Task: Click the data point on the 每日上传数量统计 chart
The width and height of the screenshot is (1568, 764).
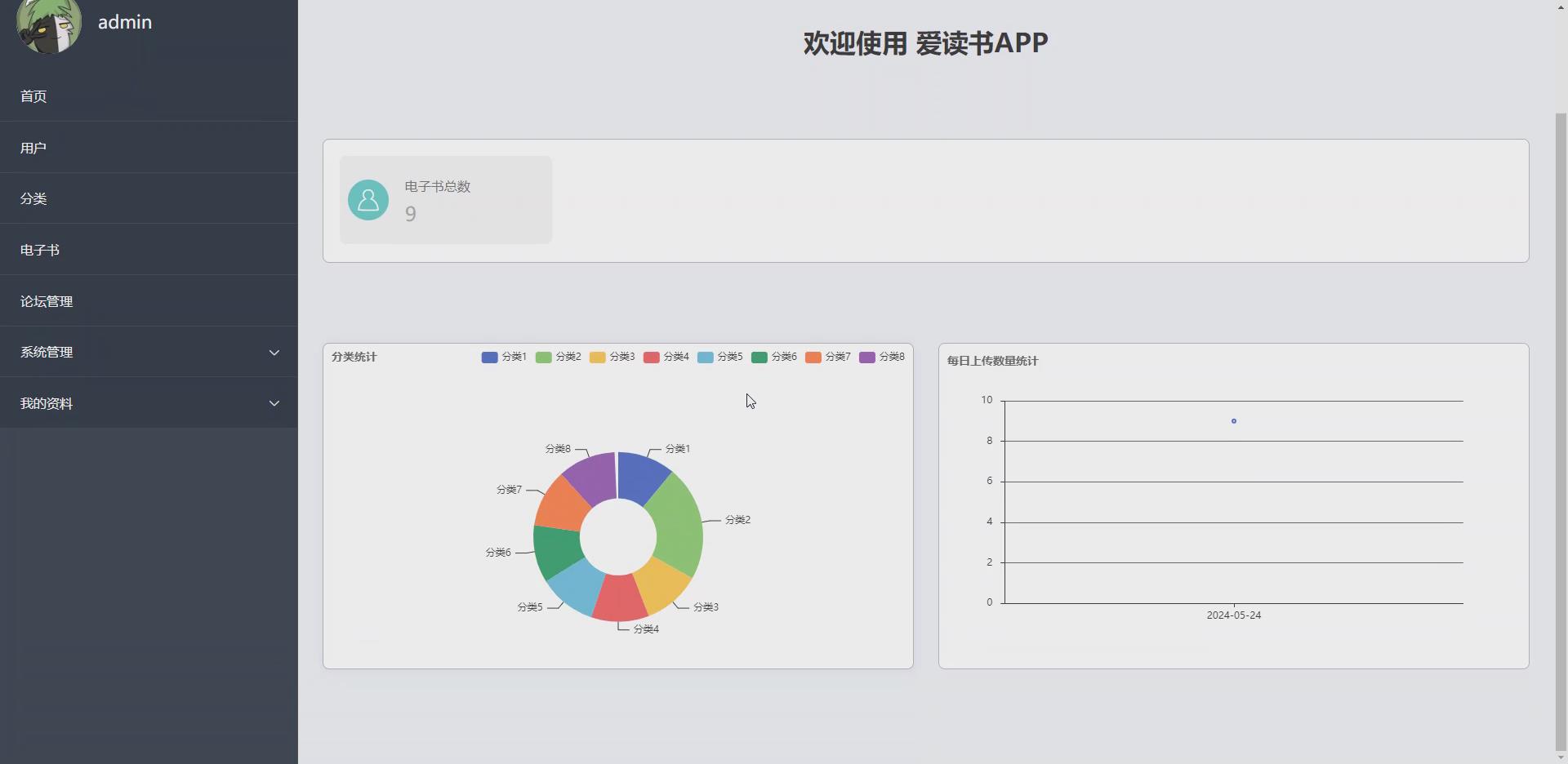Action: click(x=1234, y=420)
